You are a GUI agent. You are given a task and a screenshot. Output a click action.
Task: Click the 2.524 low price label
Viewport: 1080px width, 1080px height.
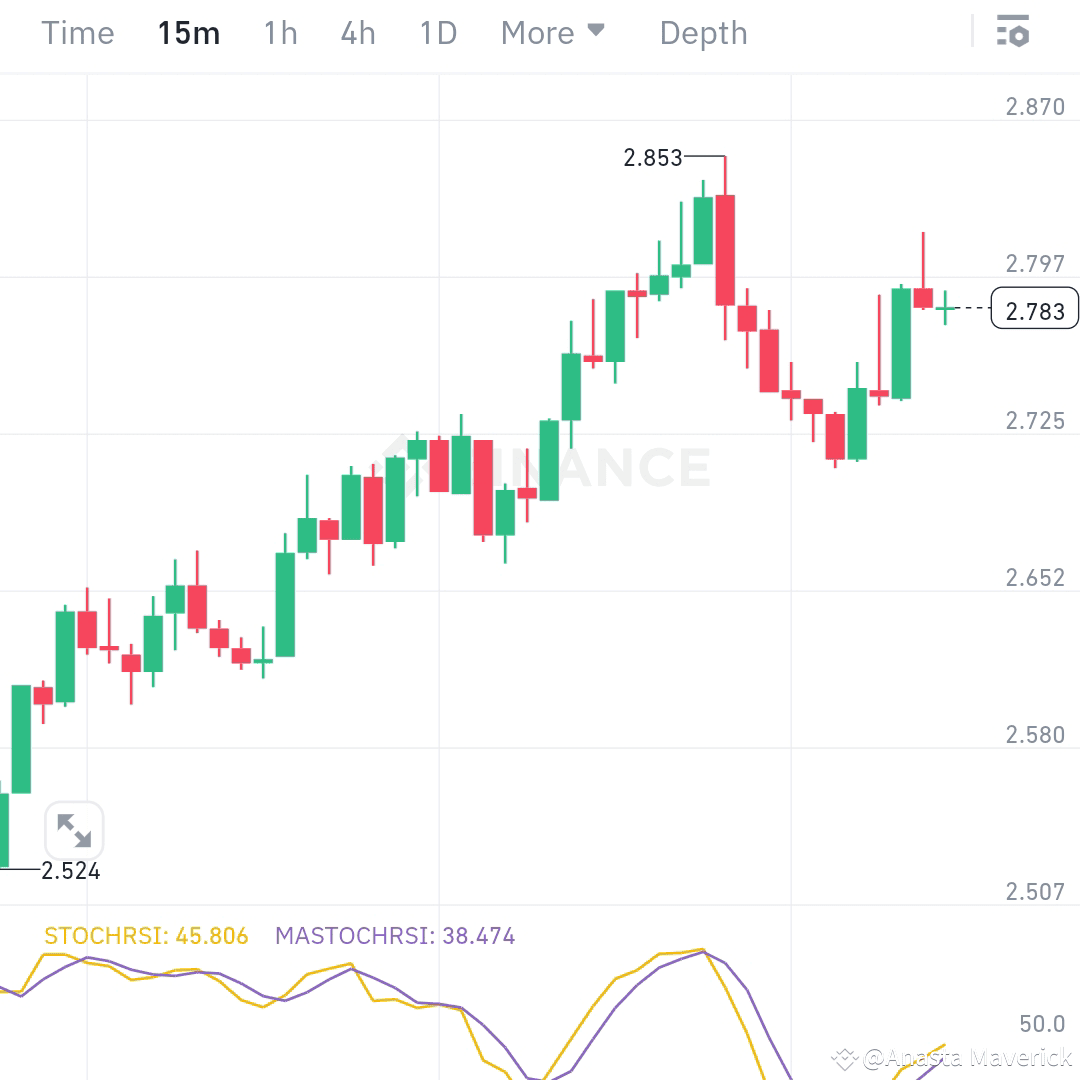point(70,871)
